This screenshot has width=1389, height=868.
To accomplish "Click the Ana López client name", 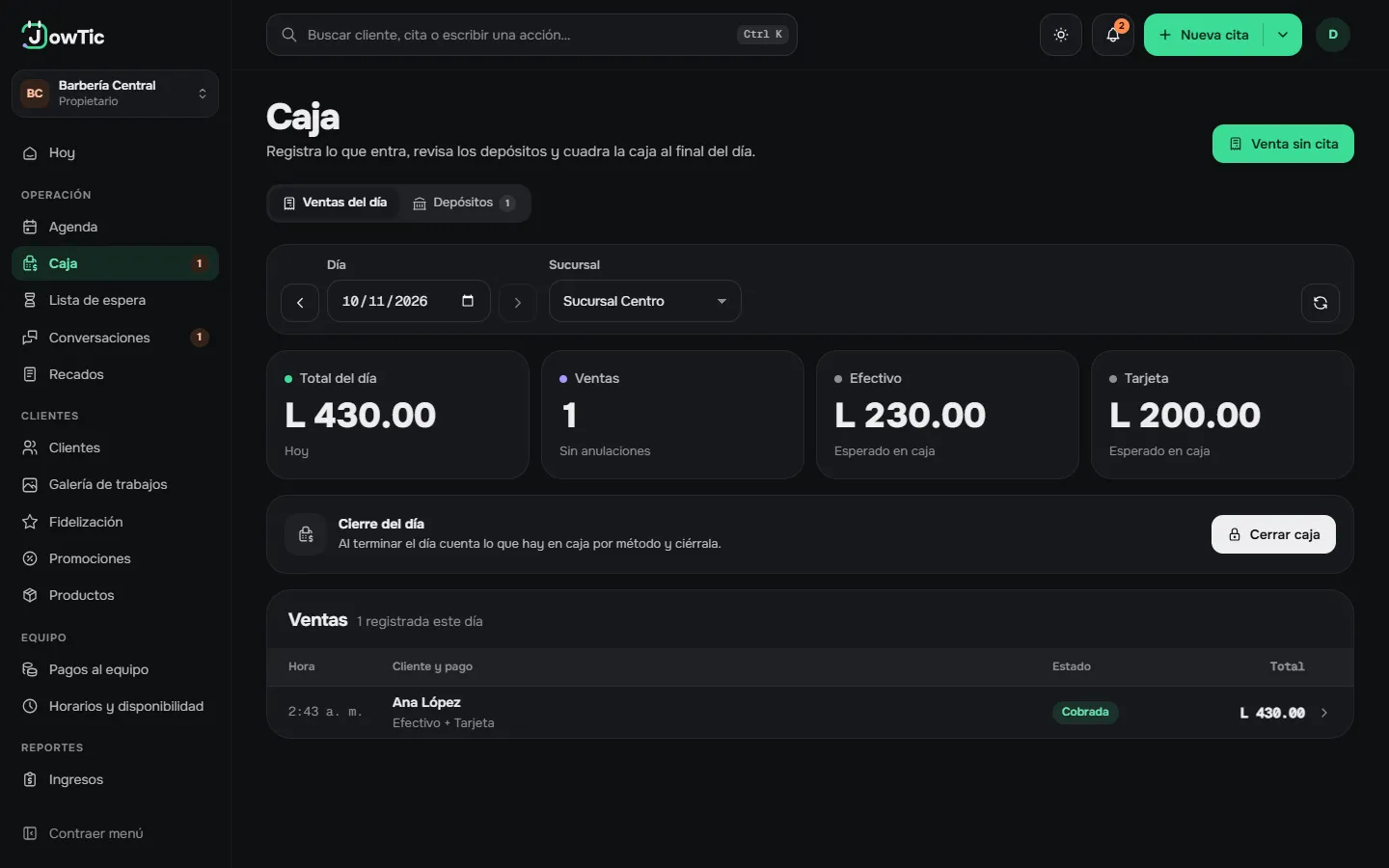I will point(426,702).
